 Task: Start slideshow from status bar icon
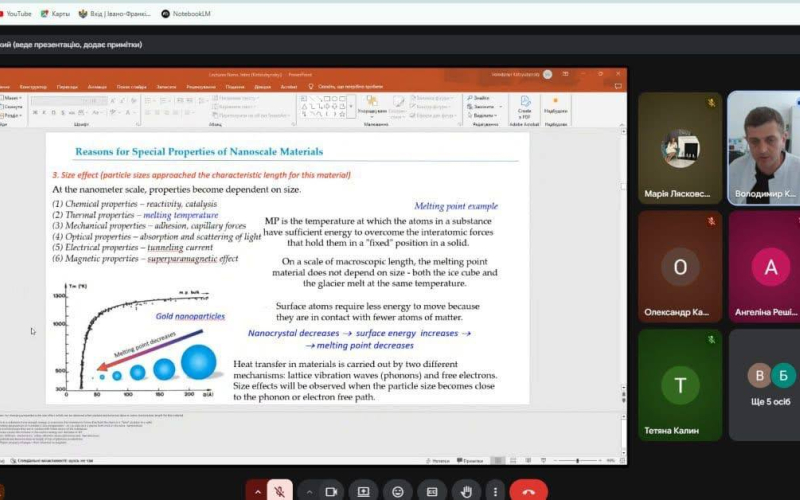[x=543, y=461]
